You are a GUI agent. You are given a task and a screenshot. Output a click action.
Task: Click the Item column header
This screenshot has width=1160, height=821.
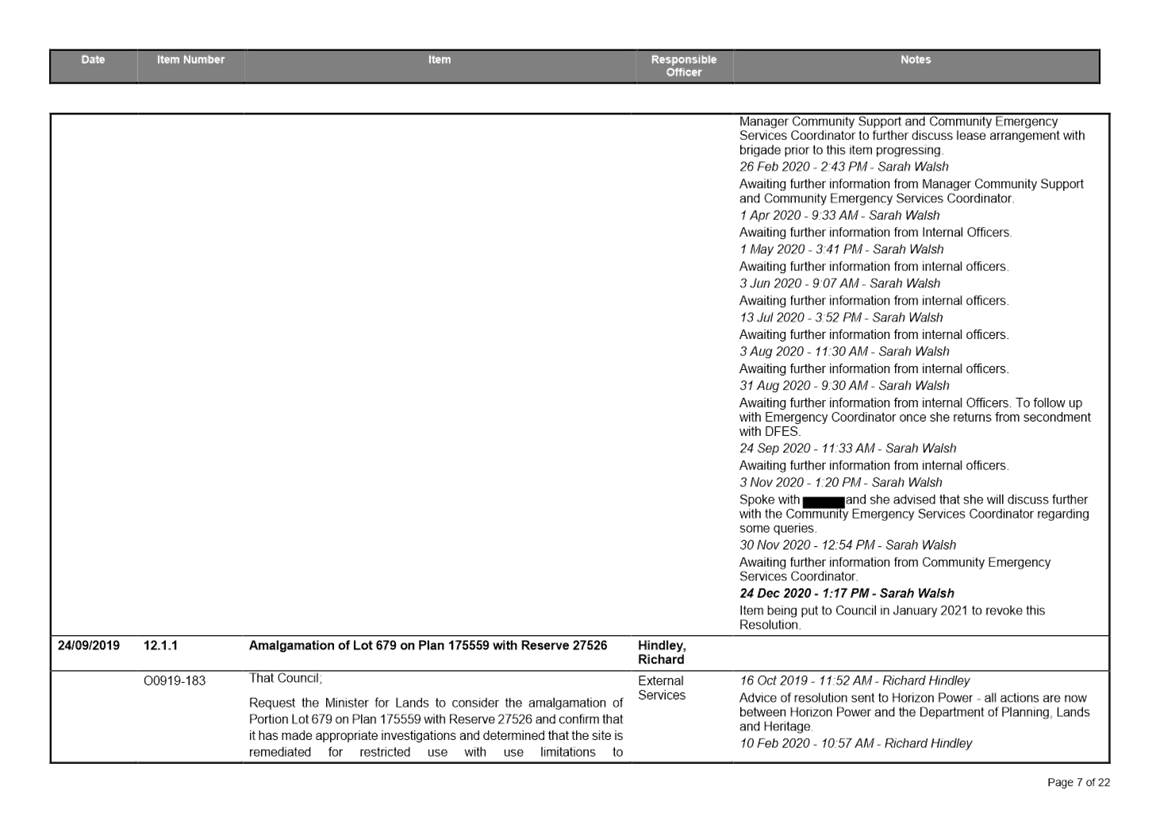439,67
